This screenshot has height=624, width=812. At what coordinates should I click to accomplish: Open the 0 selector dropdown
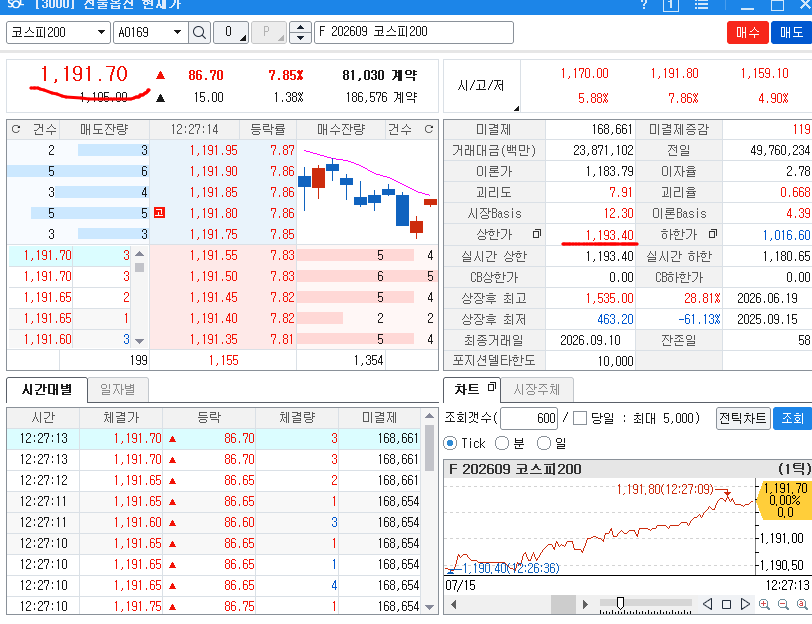[x=231, y=32]
